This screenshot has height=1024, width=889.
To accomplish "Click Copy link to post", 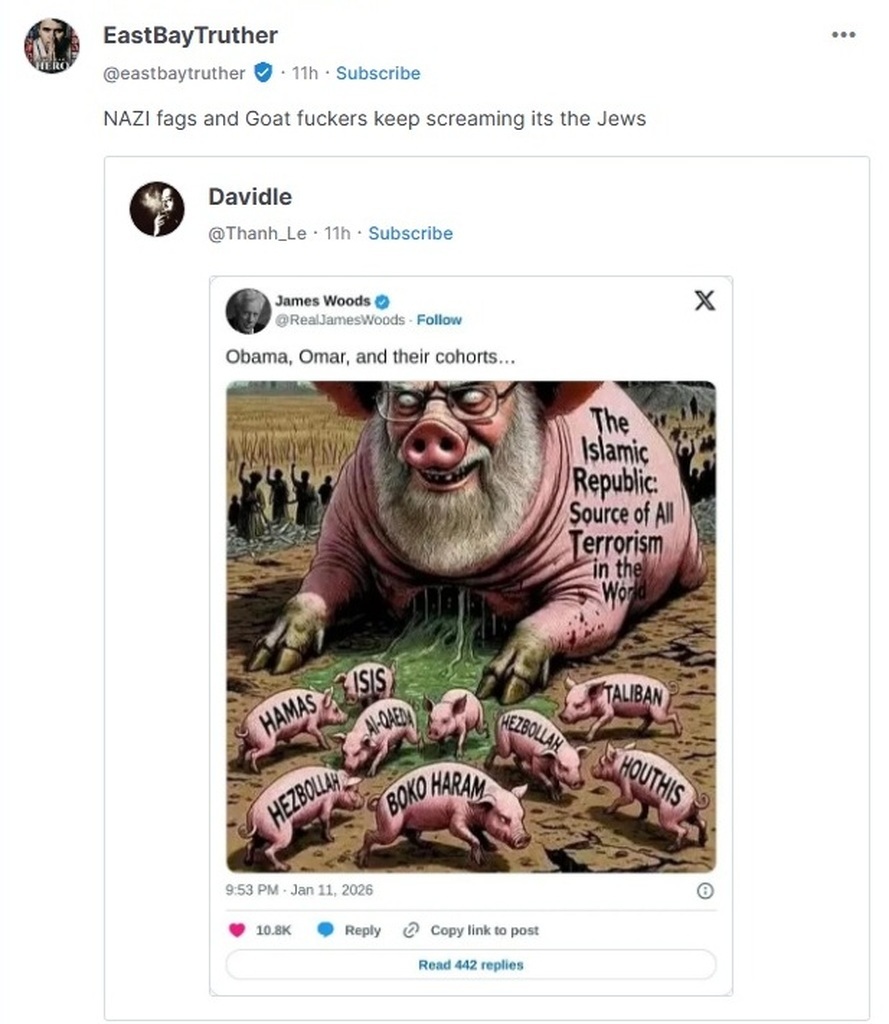I will tap(484, 930).
